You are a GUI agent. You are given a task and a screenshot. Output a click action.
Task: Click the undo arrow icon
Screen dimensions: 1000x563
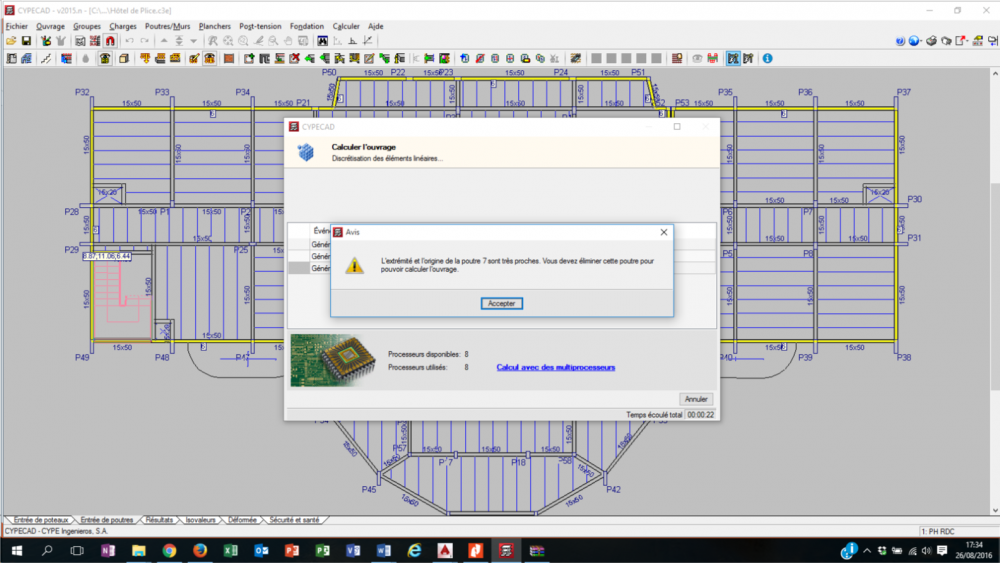129,41
